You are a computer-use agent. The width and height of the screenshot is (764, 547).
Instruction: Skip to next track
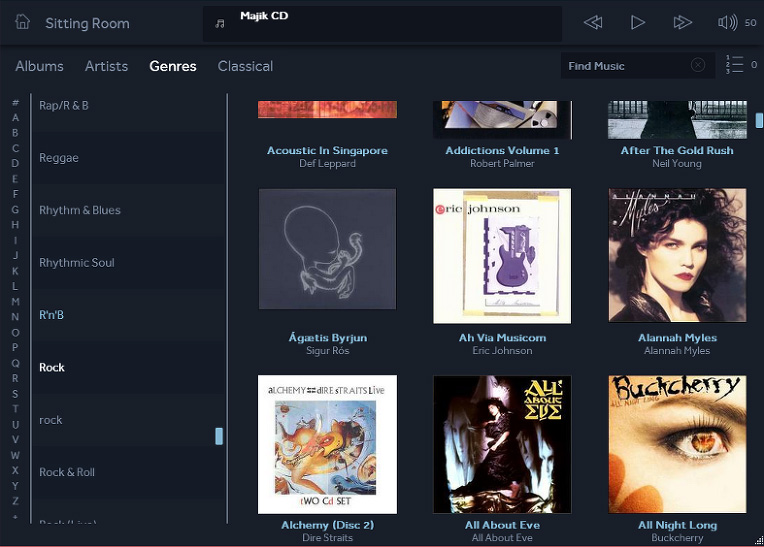coord(682,22)
